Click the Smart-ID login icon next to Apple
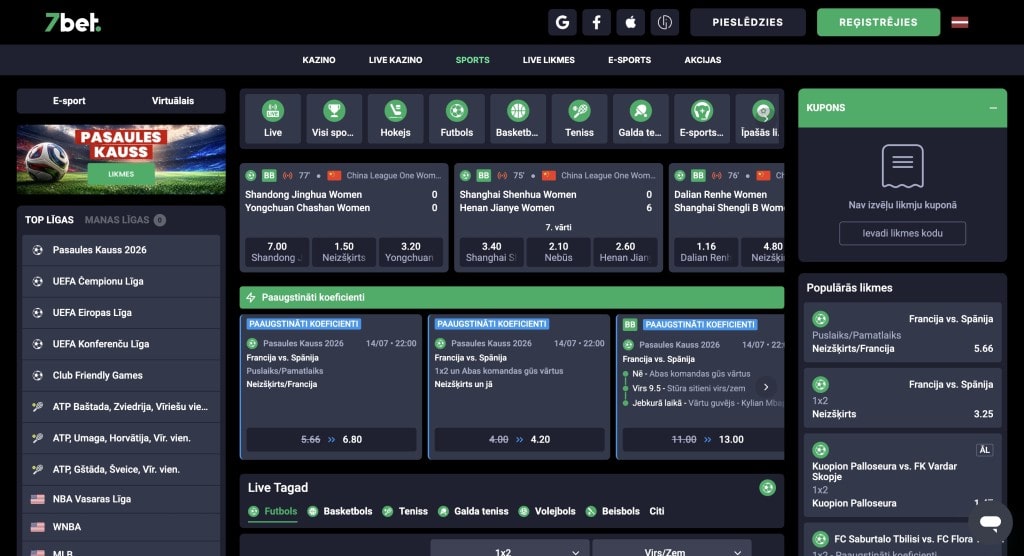This screenshot has height=556, width=1024. (664, 22)
